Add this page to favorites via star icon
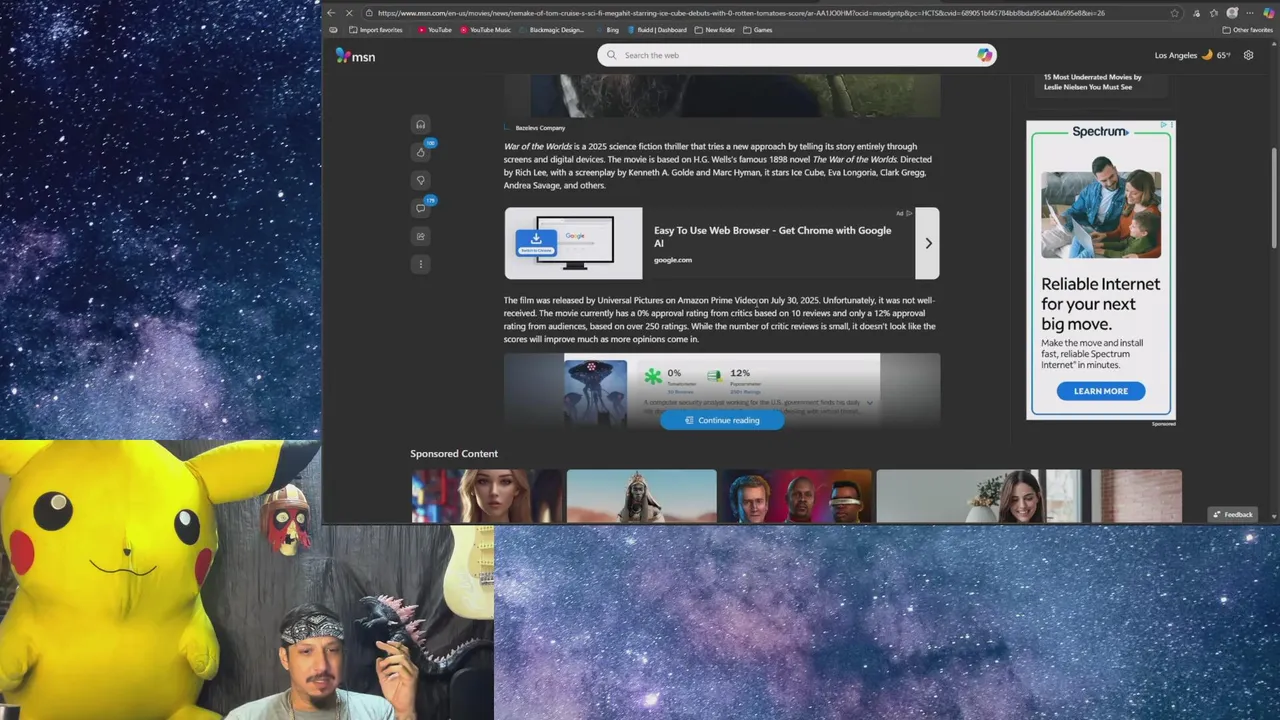1280x720 pixels. [1174, 13]
